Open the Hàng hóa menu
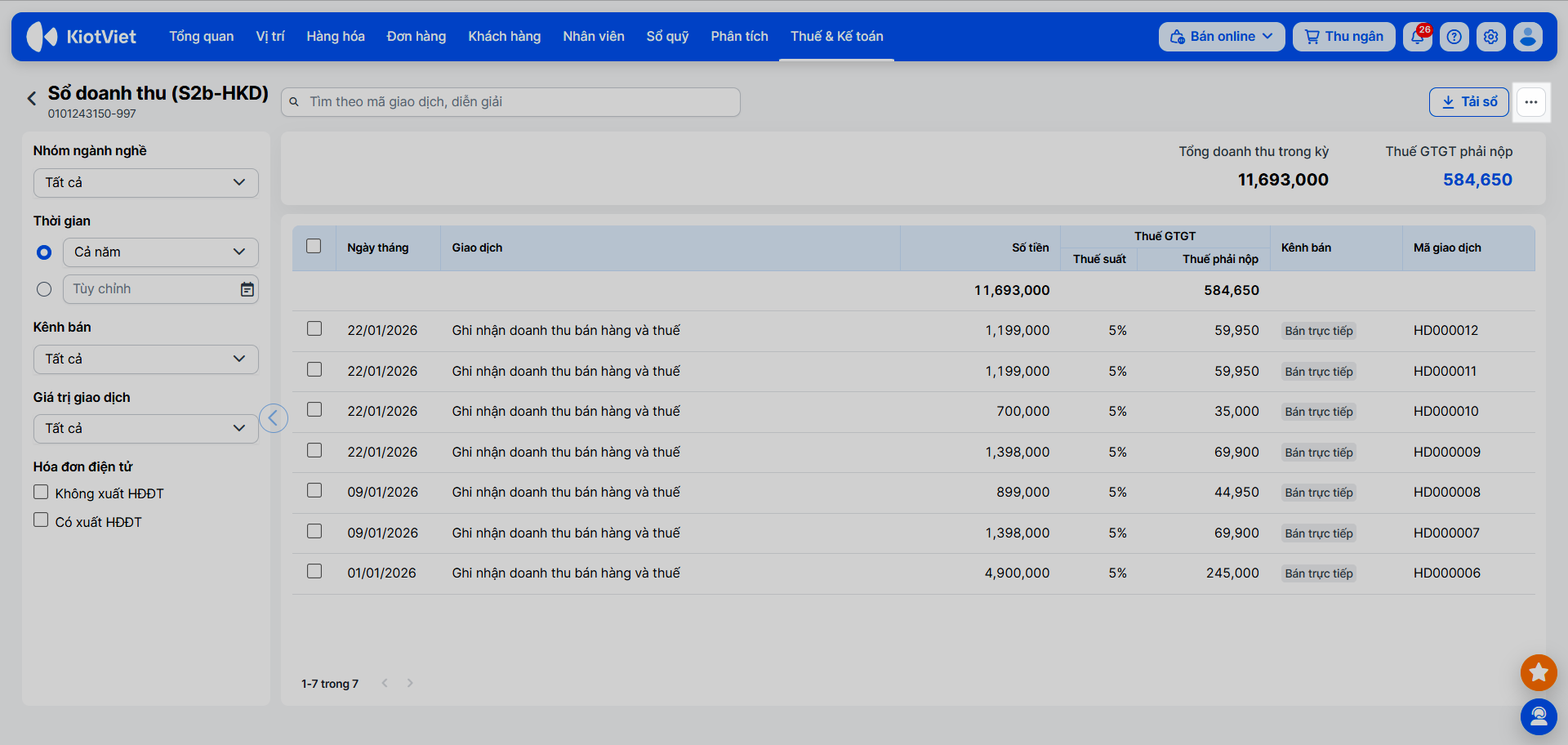Screen dimensions: 1568x745 tap(336, 37)
